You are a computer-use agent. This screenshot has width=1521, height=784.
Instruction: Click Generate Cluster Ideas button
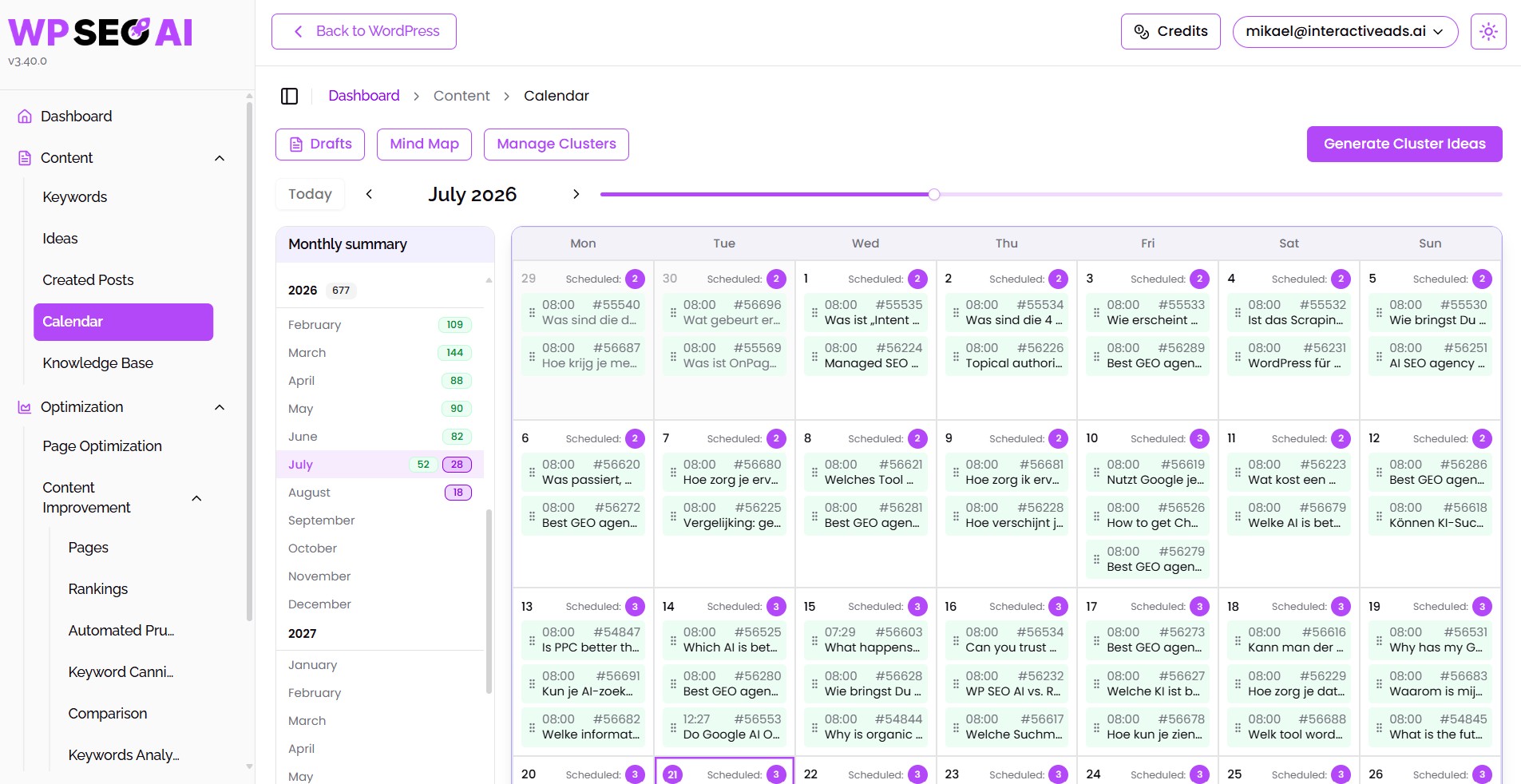[x=1404, y=144]
